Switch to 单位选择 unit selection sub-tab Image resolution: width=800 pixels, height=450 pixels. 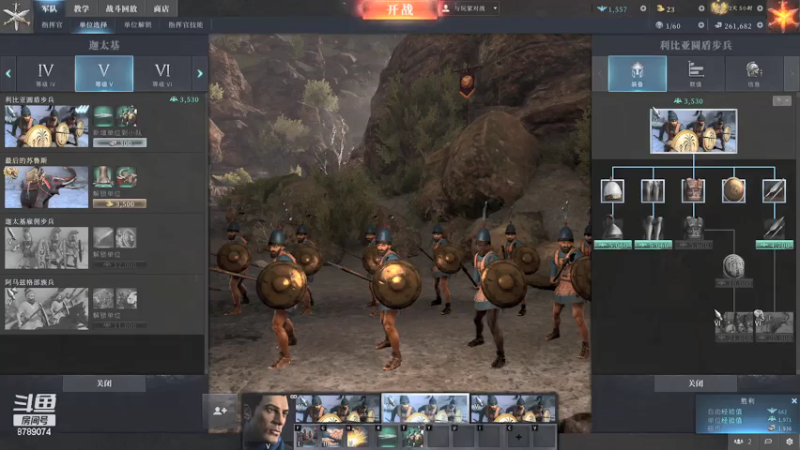[x=93, y=24]
